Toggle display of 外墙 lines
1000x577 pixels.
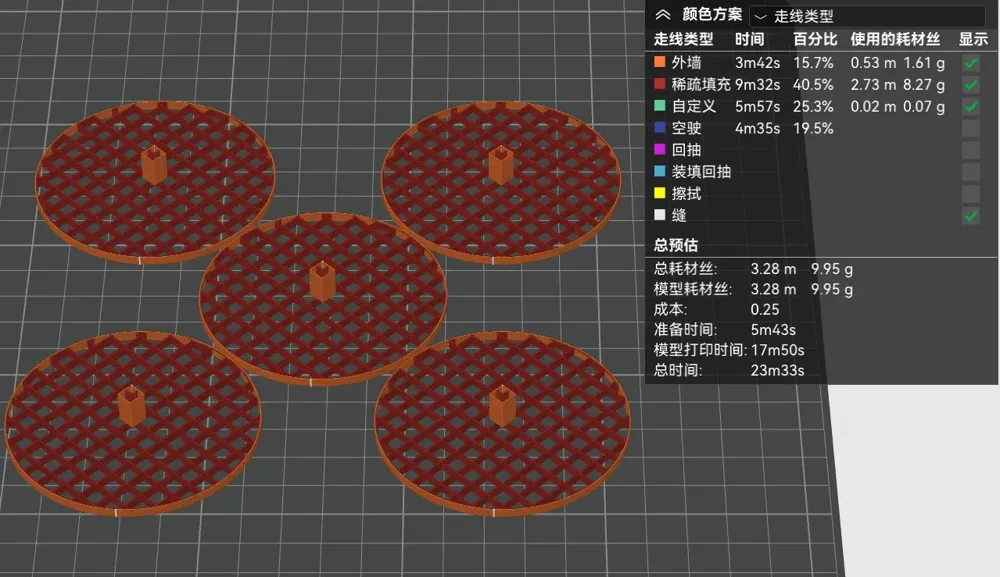[971, 63]
